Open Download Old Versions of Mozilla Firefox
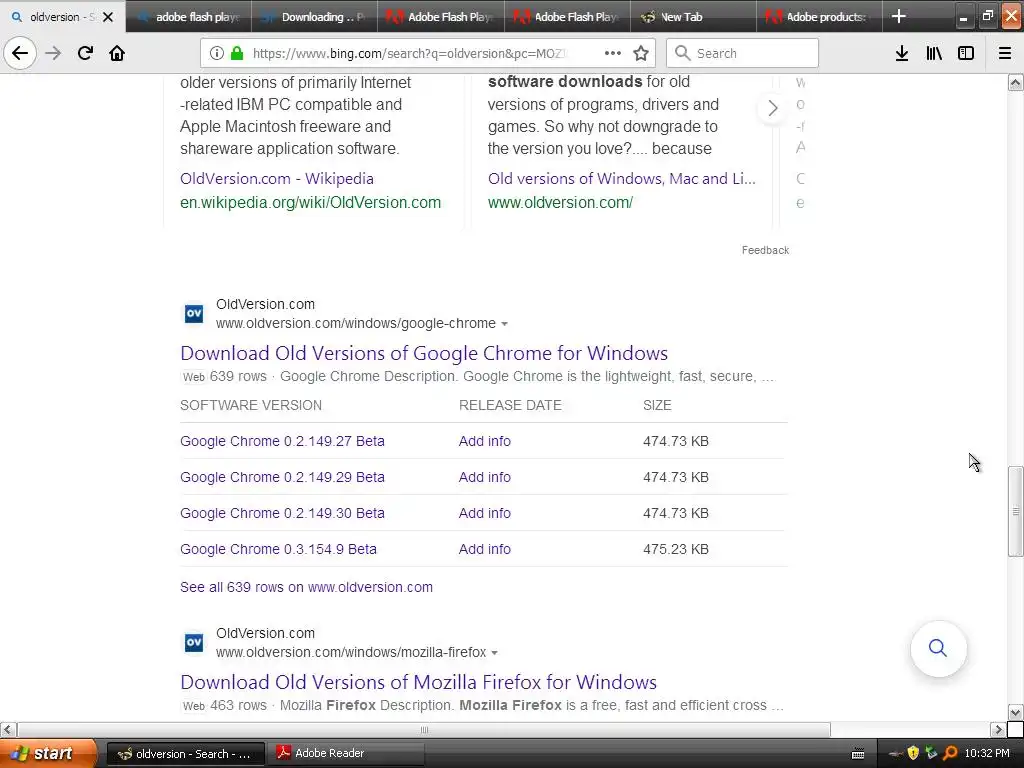Image resolution: width=1024 pixels, height=768 pixels. tap(419, 682)
